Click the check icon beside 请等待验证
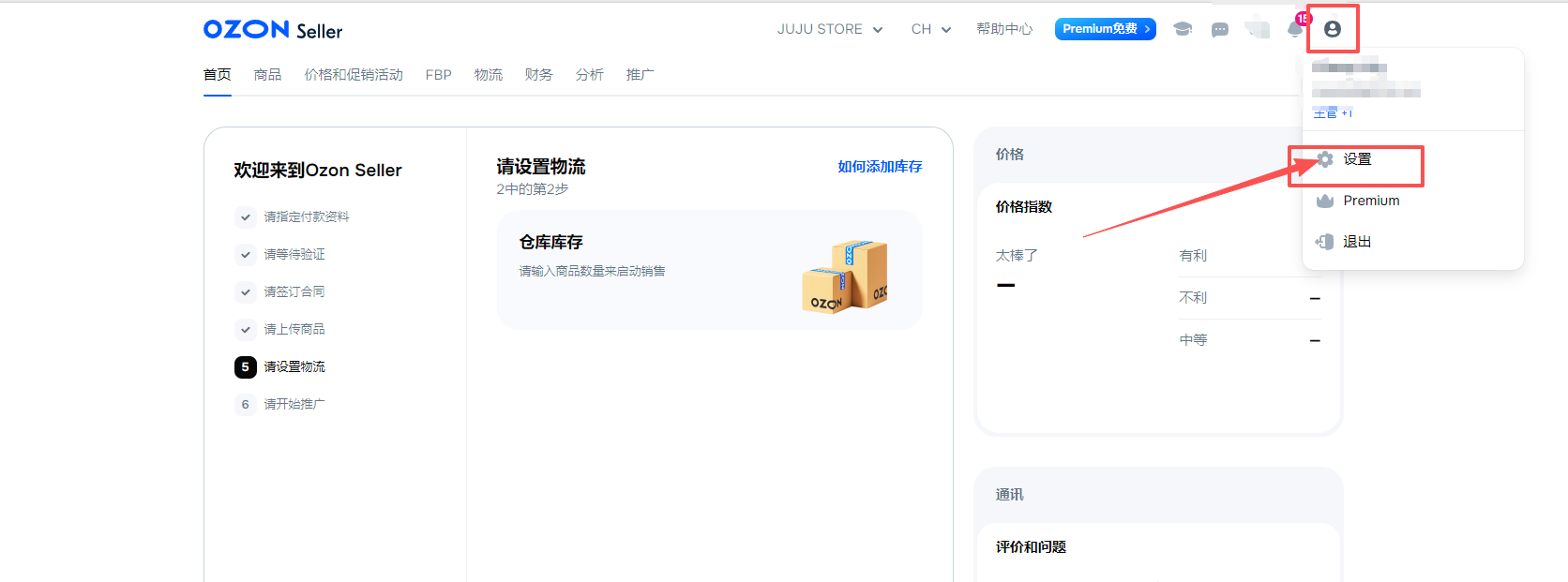Viewport: 1568px width, 582px height. 245,254
